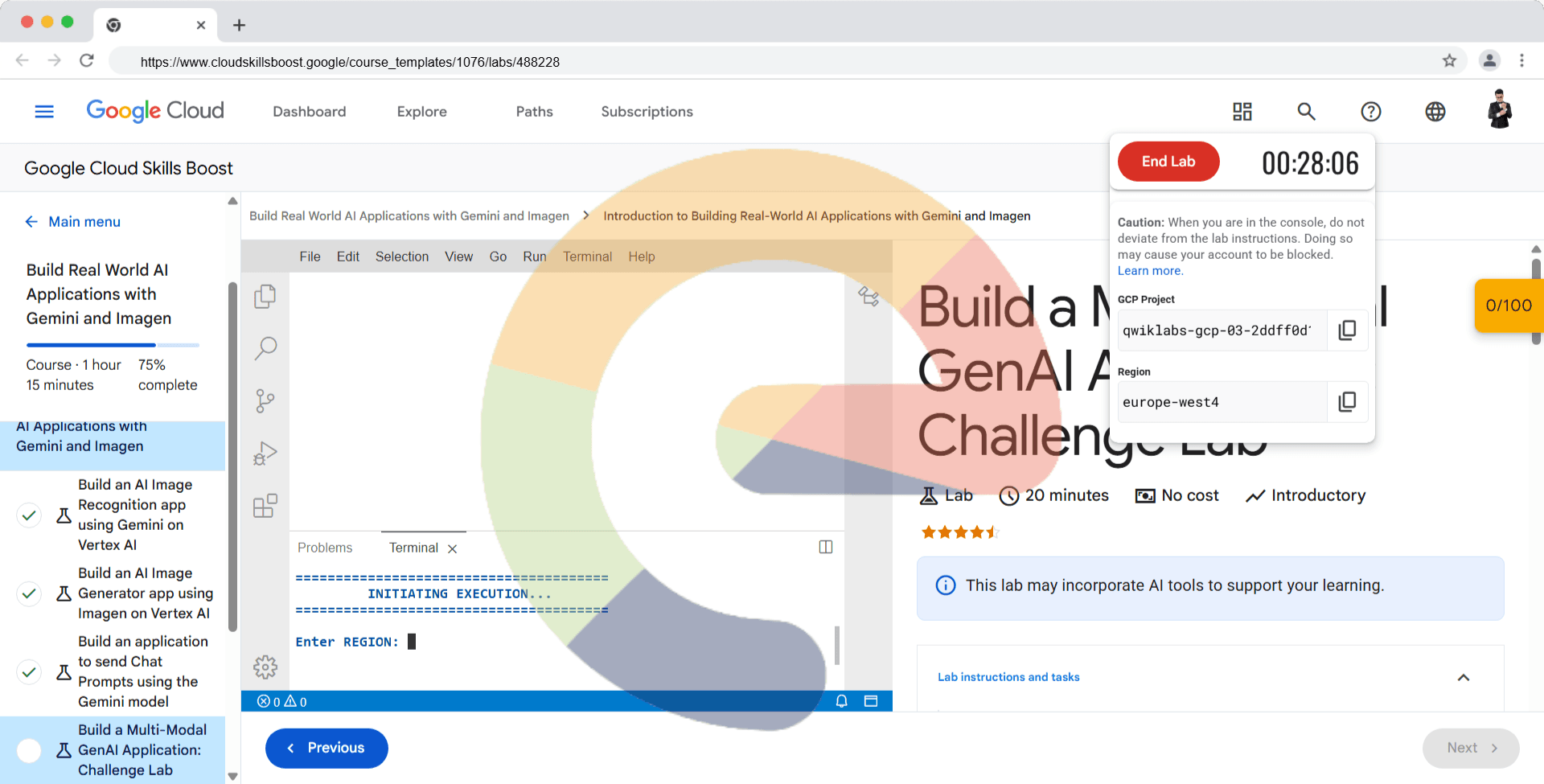Click the notifications bell in editor status bar
Viewport: 1544px width, 784px height.
click(x=841, y=701)
